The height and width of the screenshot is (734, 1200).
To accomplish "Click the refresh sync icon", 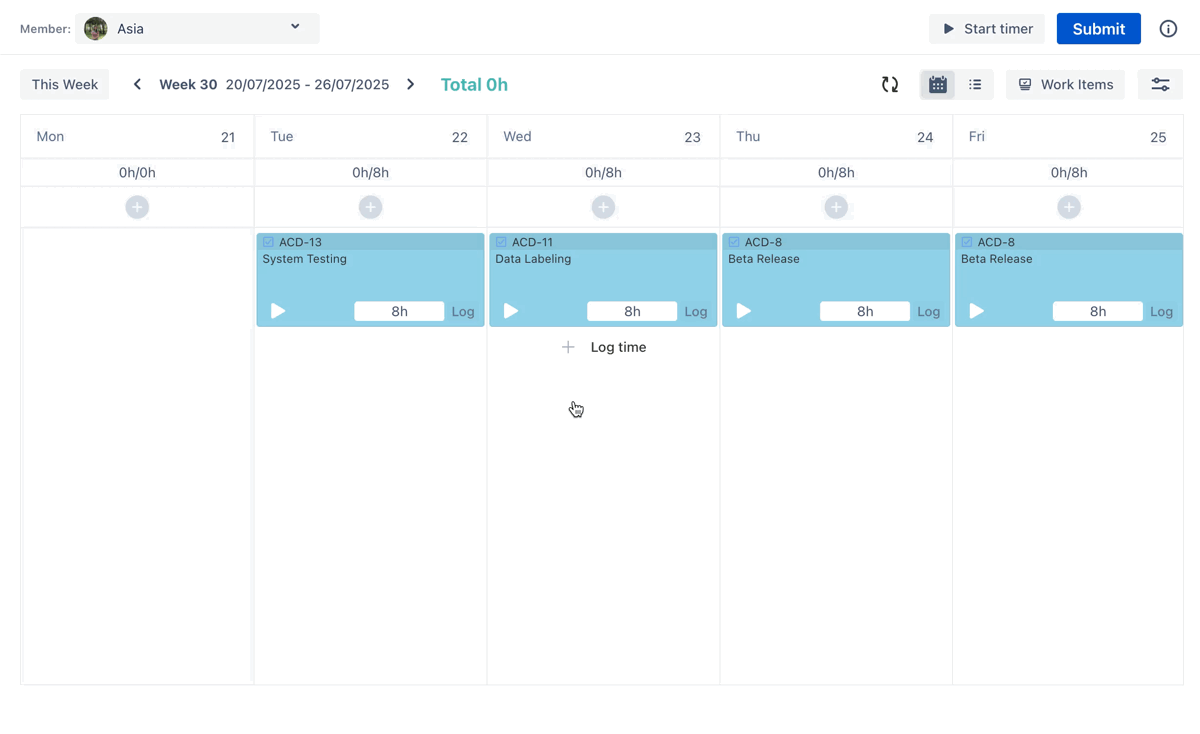I will click(889, 85).
